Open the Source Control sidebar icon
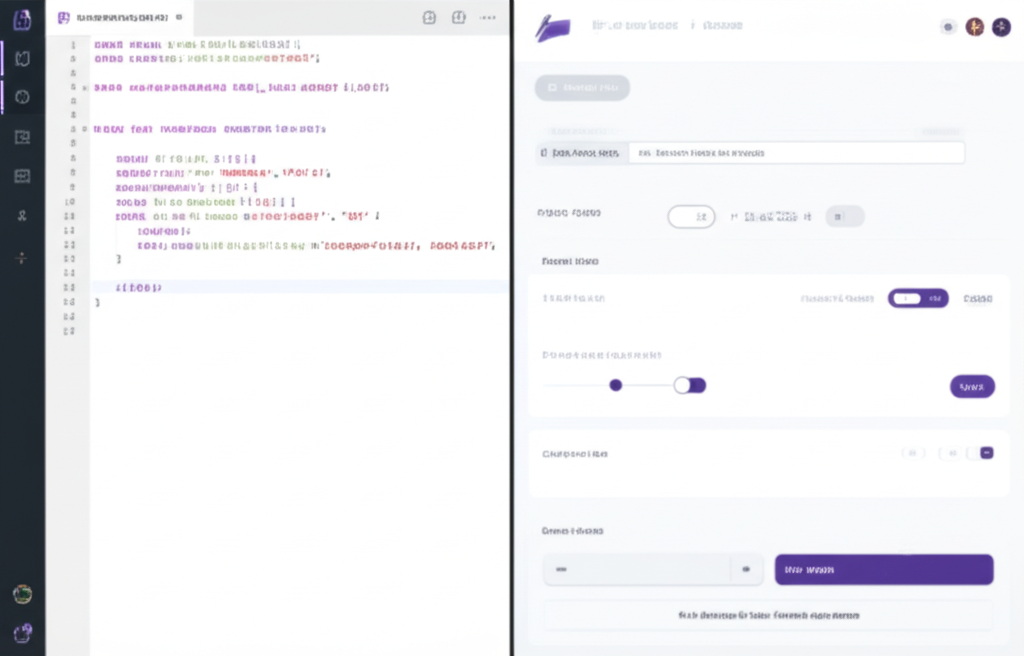The height and width of the screenshot is (656, 1024). pos(22,97)
